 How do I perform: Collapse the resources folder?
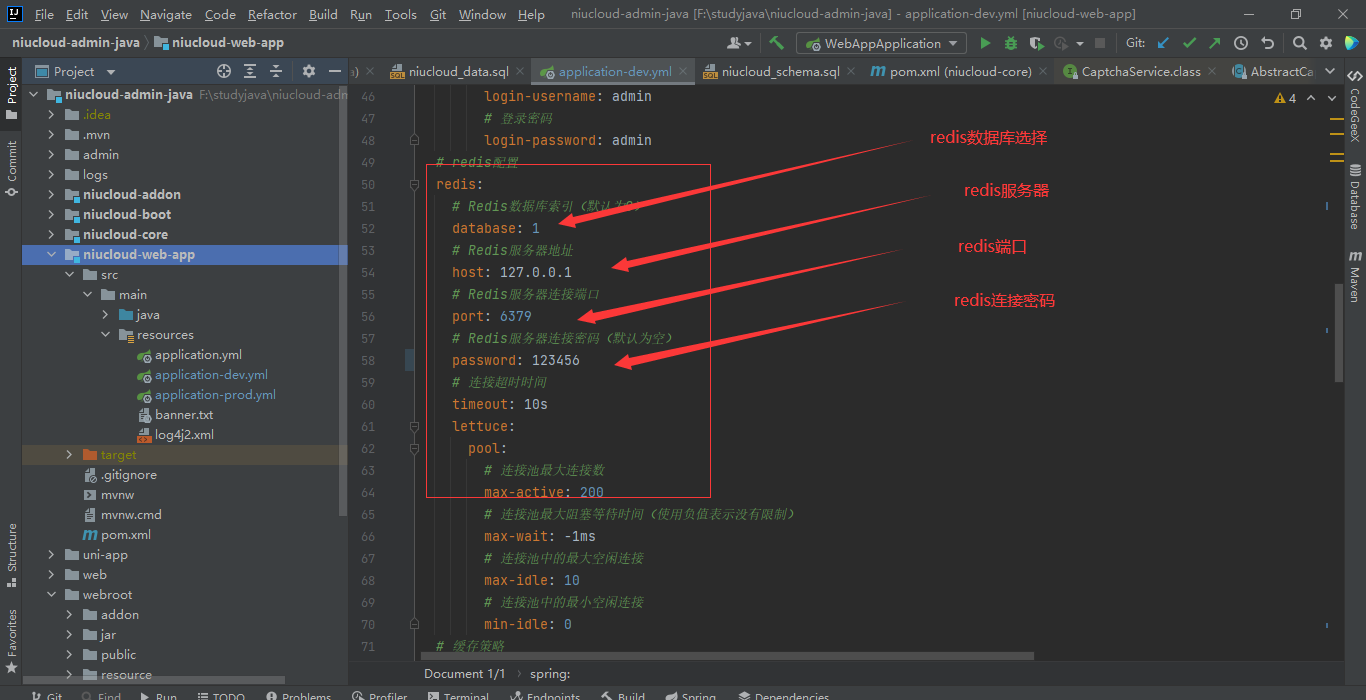pos(106,335)
